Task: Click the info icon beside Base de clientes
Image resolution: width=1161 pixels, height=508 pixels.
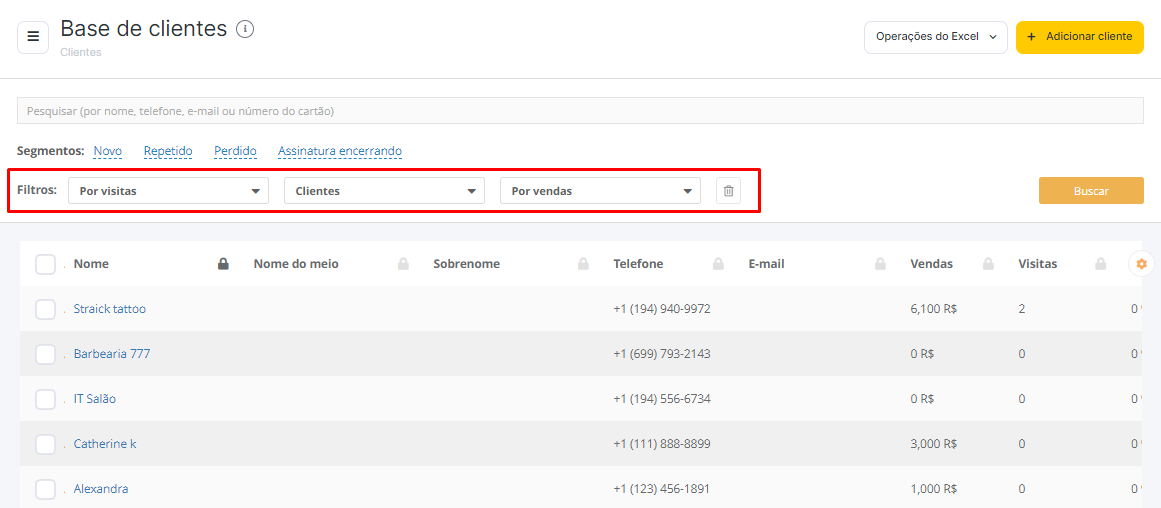Action: (245, 29)
